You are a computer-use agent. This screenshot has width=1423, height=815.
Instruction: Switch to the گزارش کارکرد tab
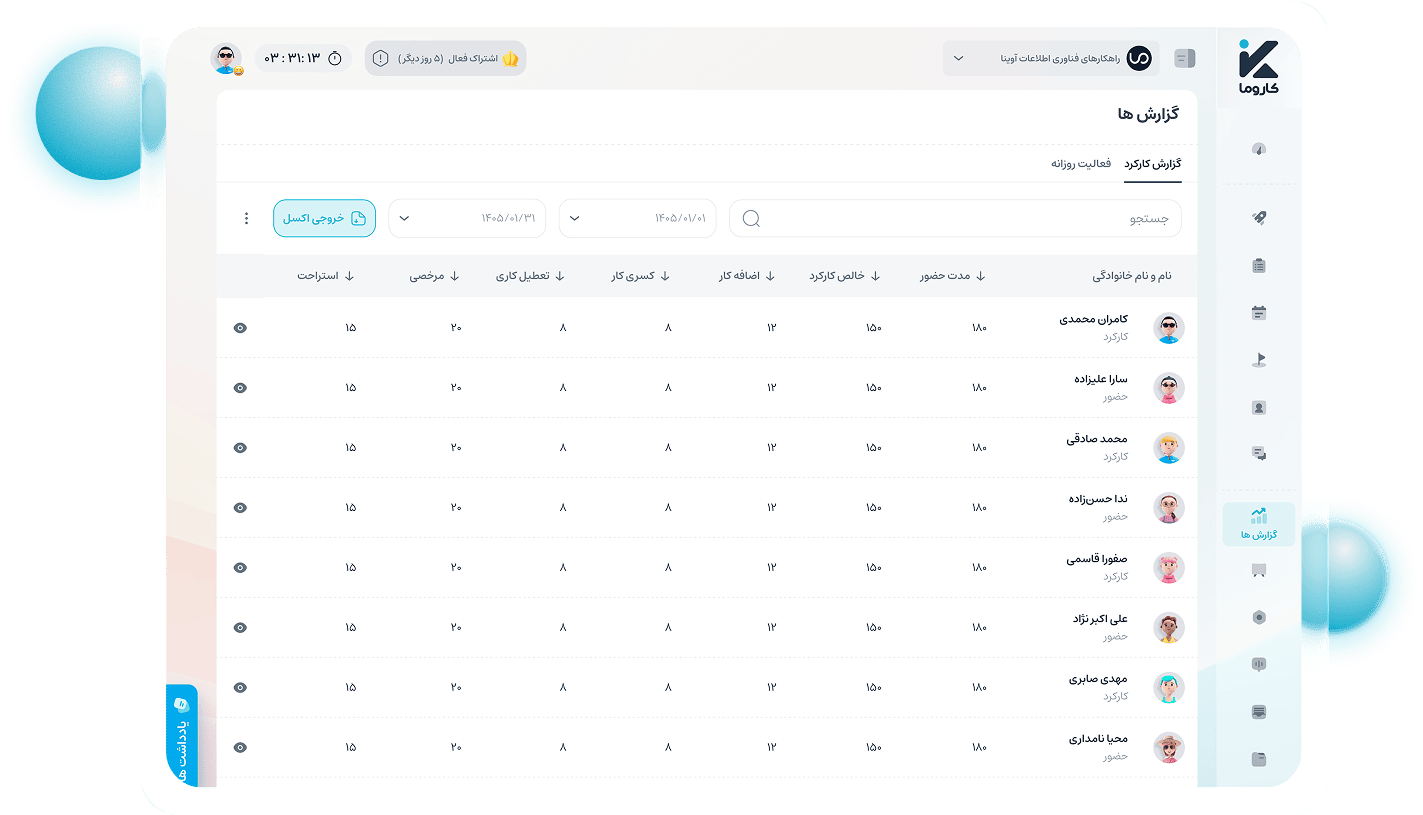[x=1153, y=164]
